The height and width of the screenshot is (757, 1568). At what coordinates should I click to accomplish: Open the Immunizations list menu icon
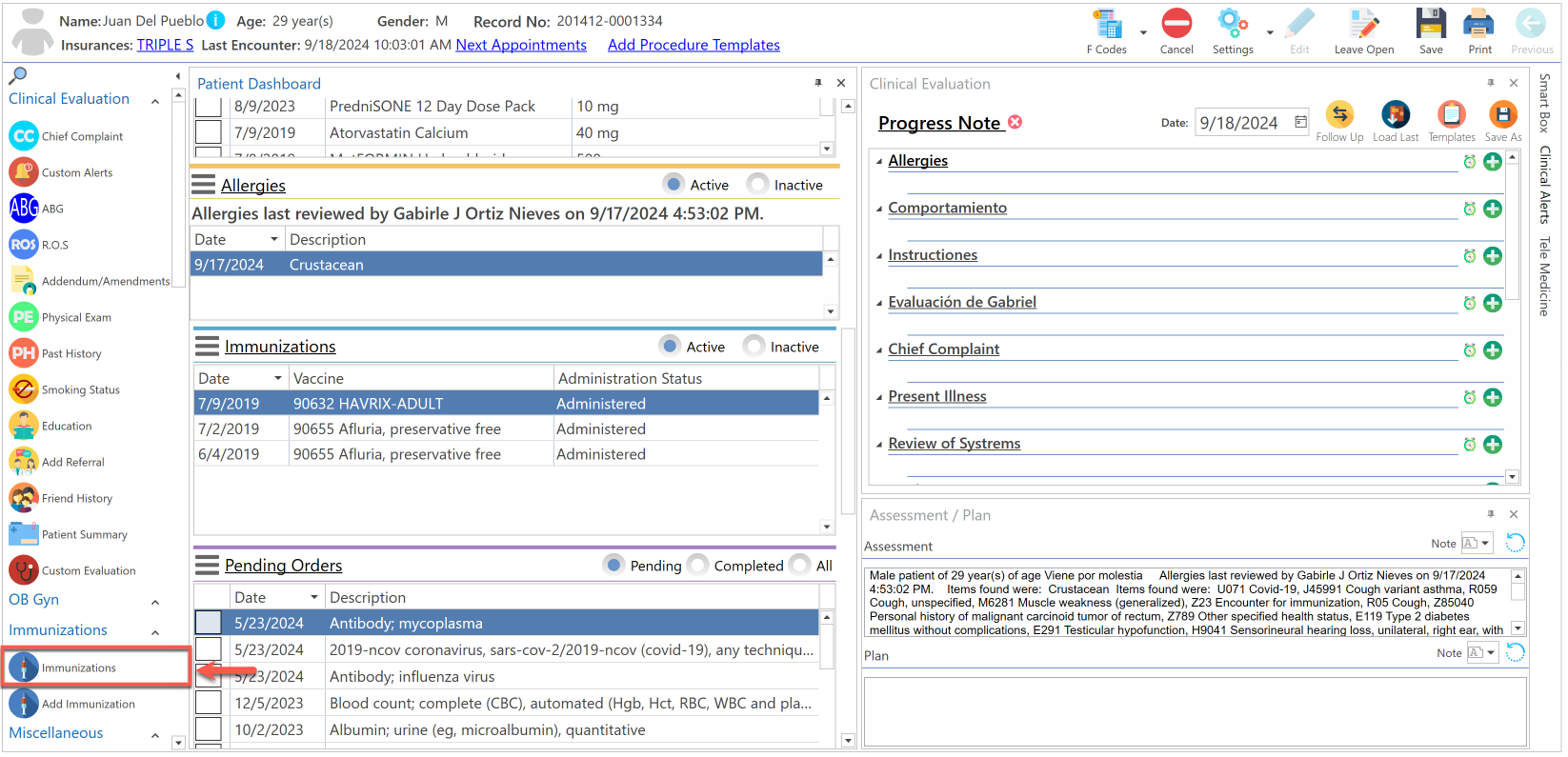pyautogui.click(x=207, y=345)
